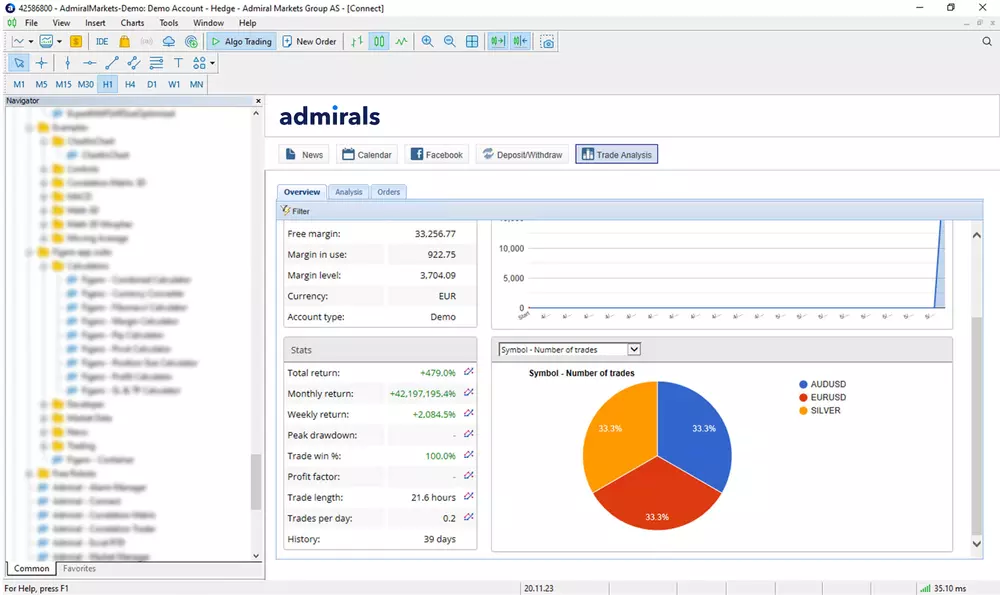
Task: Open the New Order dialog
Action: pos(308,42)
